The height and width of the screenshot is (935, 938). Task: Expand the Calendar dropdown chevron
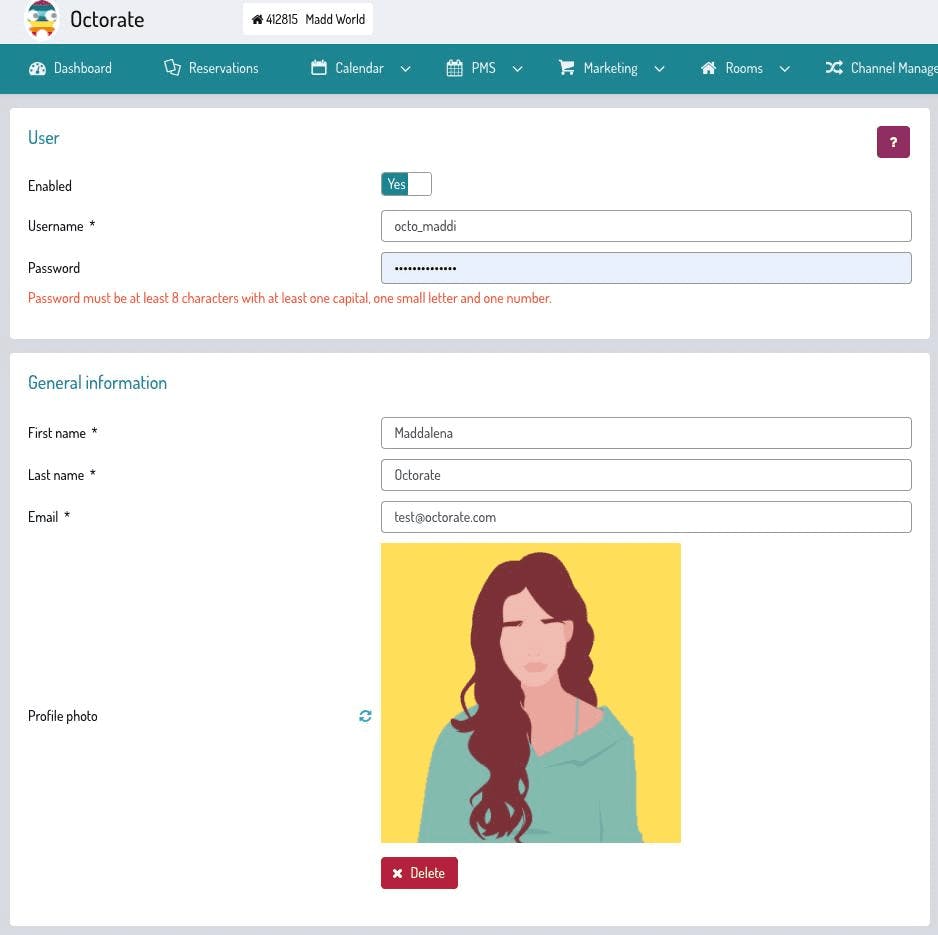[406, 69]
